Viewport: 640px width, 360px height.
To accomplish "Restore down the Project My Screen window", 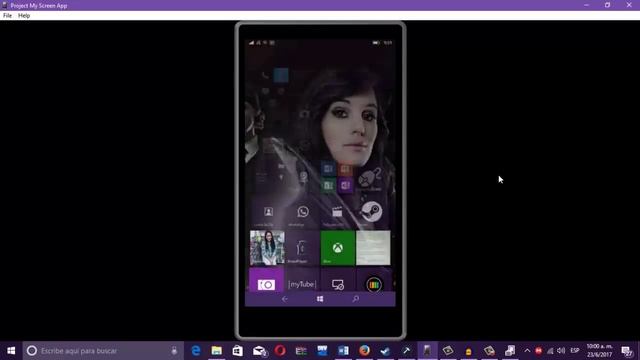I will pos(607,5).
